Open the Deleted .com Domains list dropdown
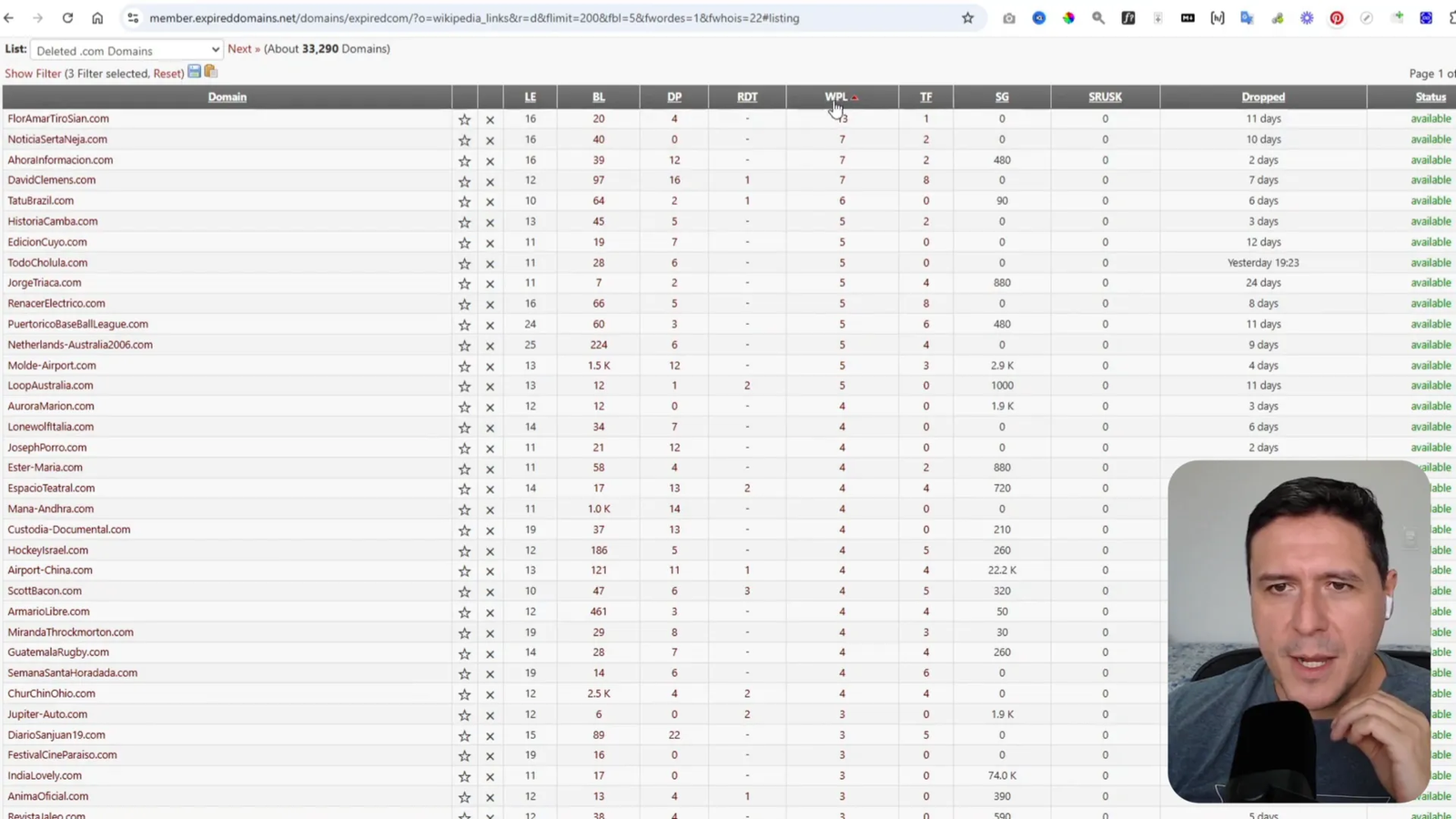Screen dimensions: 1456x819 [126, 50]
